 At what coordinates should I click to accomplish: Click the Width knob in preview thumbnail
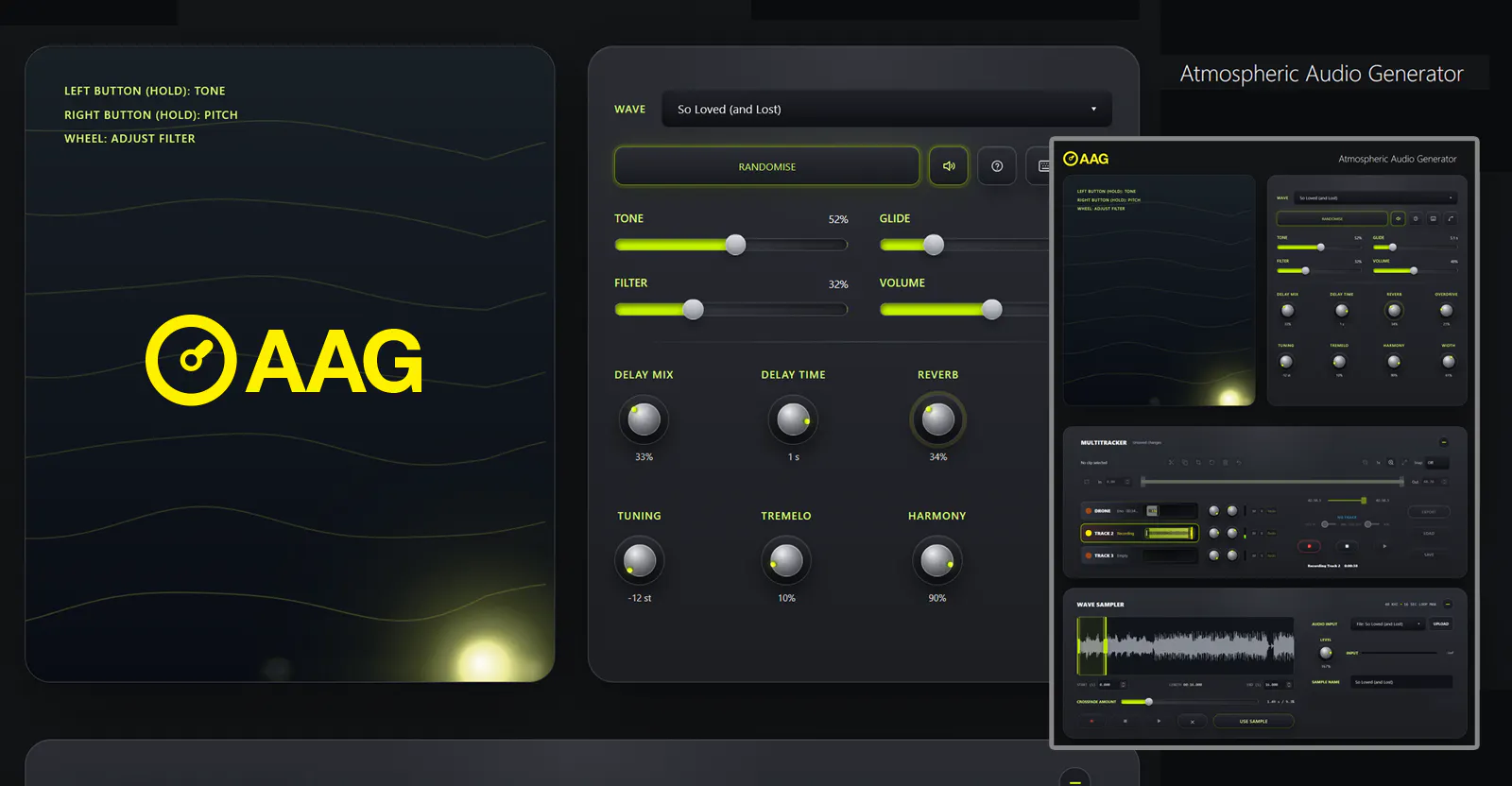[1449, 361]
